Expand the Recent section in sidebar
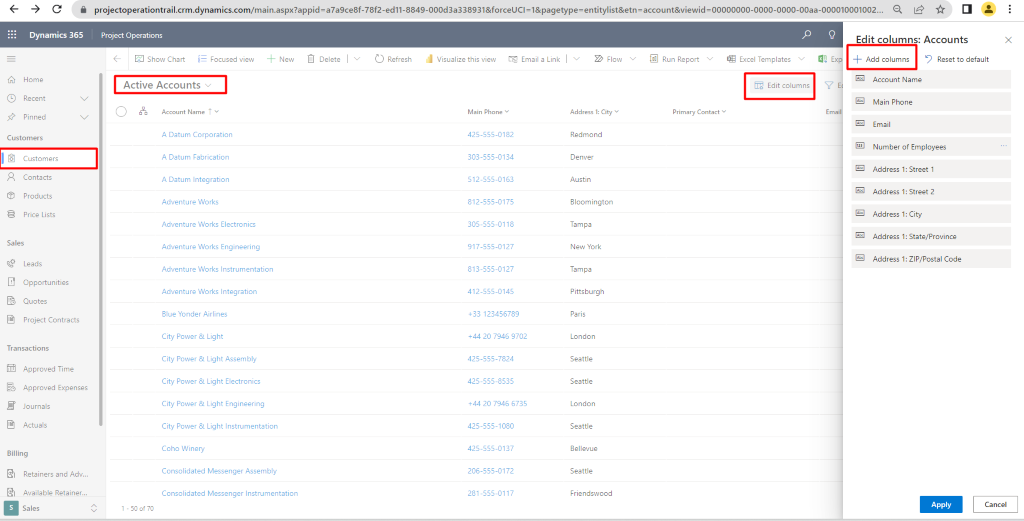Image resolution: width=1024 pixels, height=521 pixels. [84, 98]
